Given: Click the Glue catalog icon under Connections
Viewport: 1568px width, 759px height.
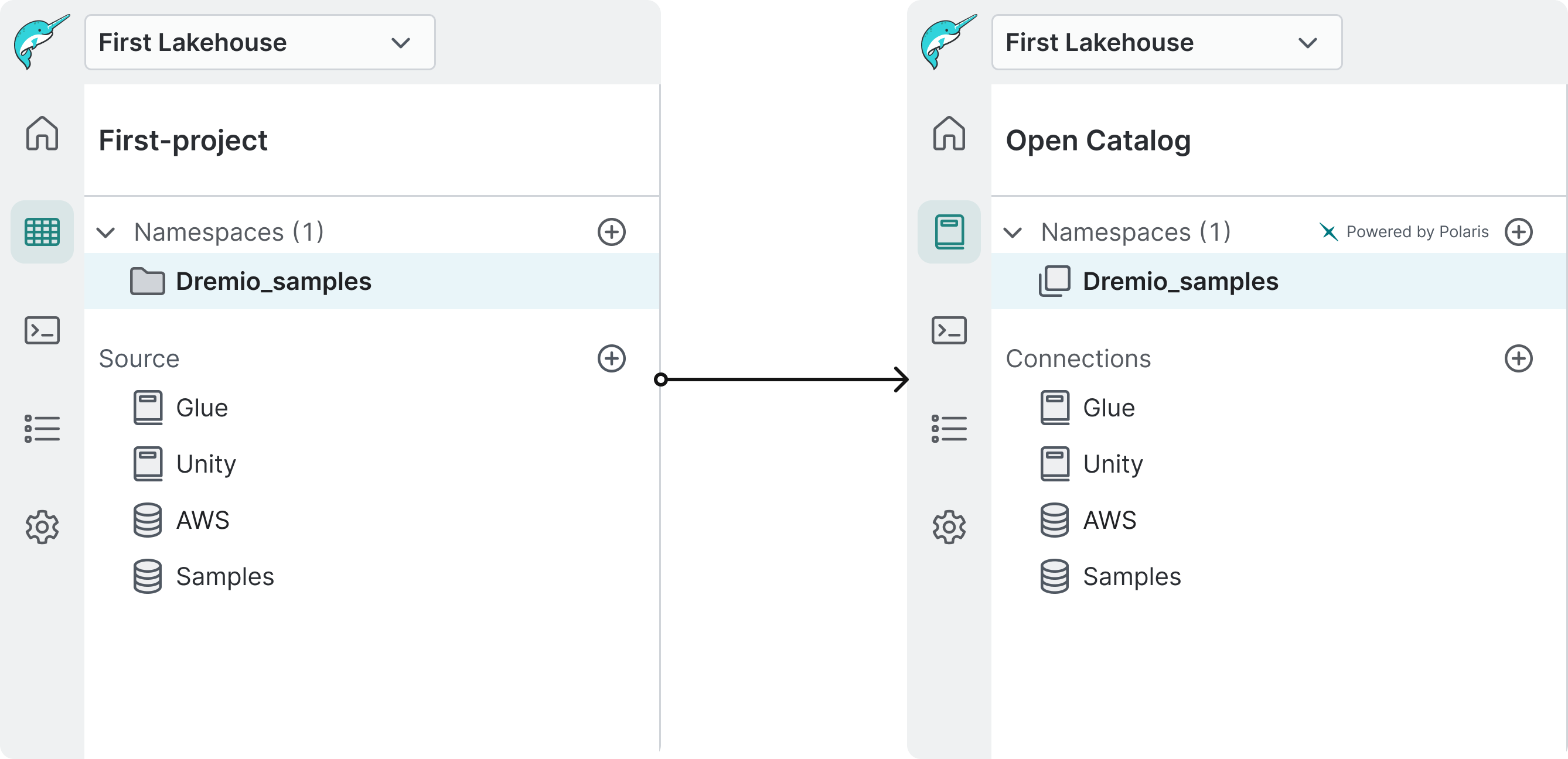Looking at the screenshot, I should point(1055,408).
